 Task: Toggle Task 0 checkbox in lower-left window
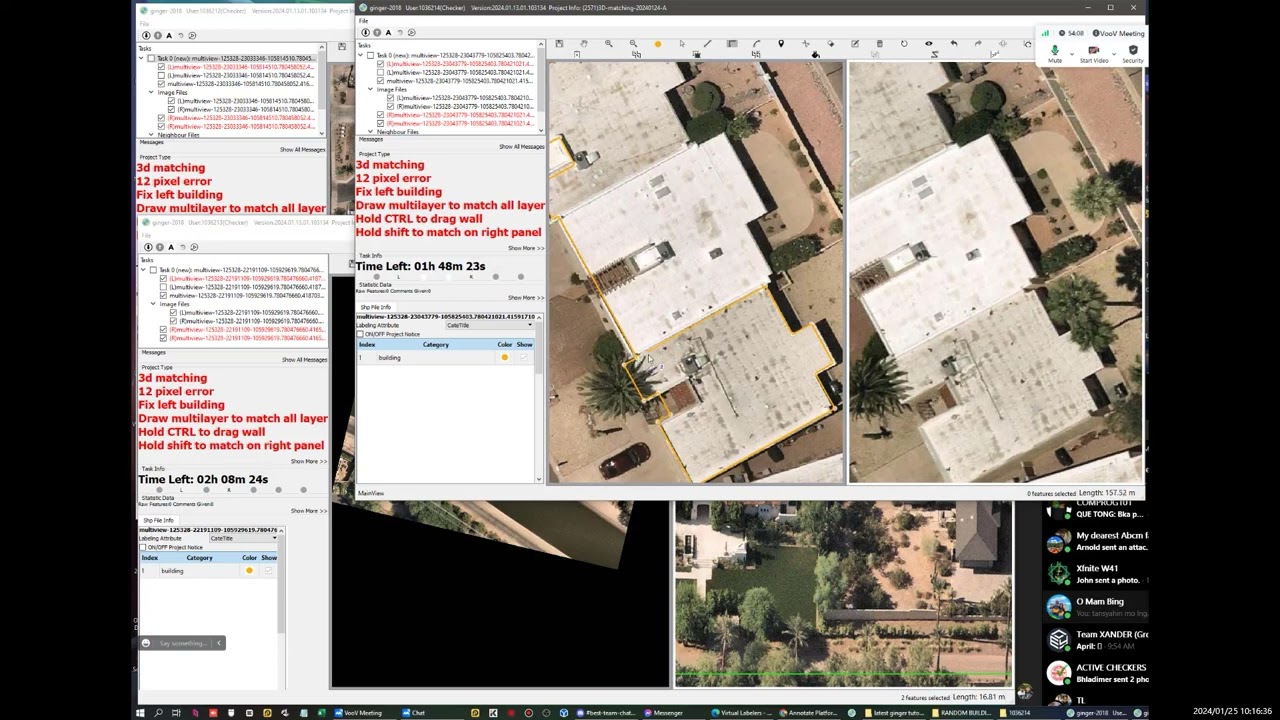point(153,270)
